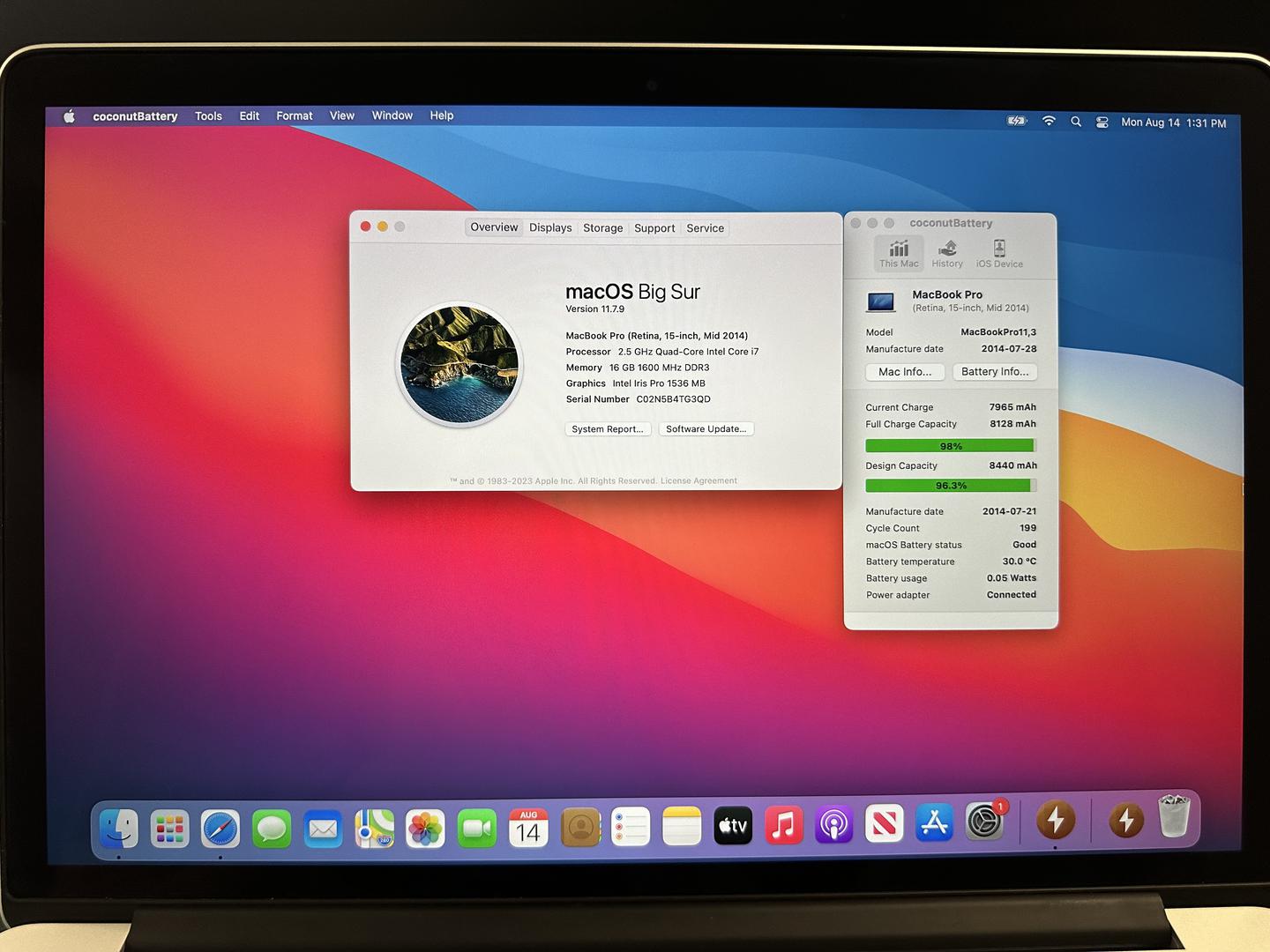This screenshot has height=952, width=1270.
Task: Click the Design Capacity value "8440 mAh"
Action: coord(1012,465)
